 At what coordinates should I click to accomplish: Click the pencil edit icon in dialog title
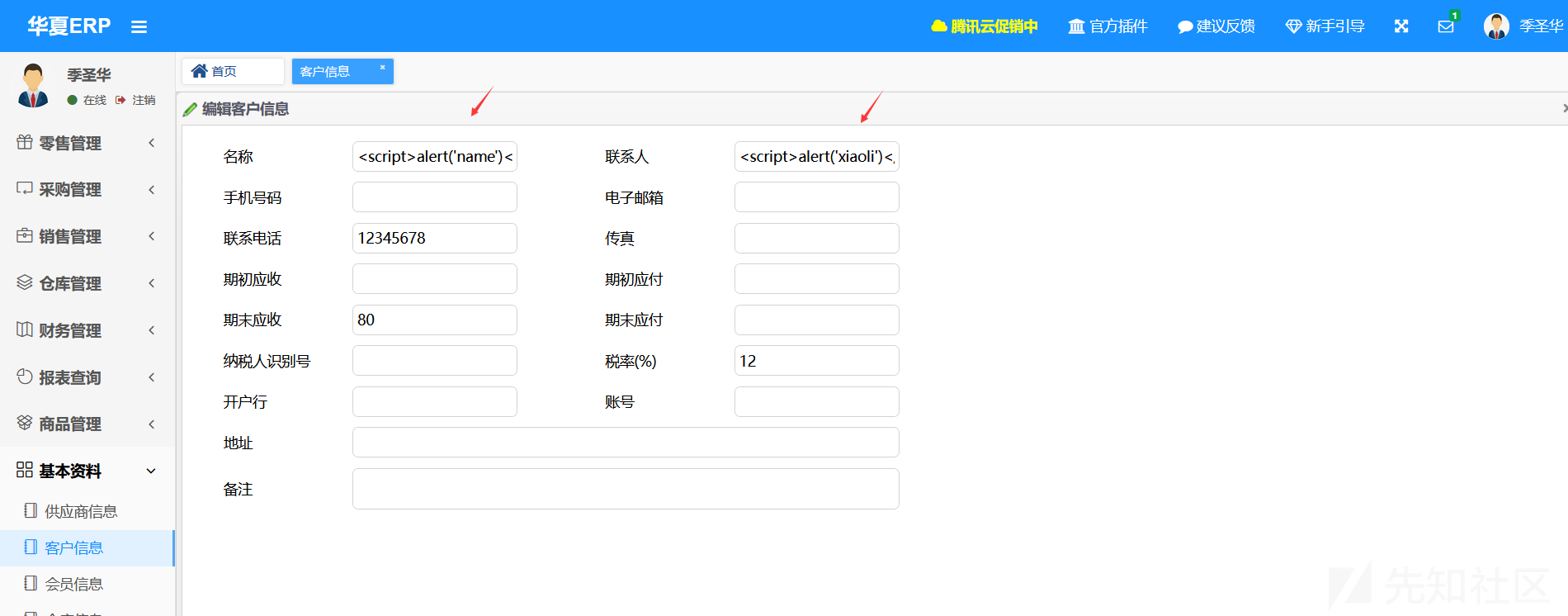click(190, 109)
